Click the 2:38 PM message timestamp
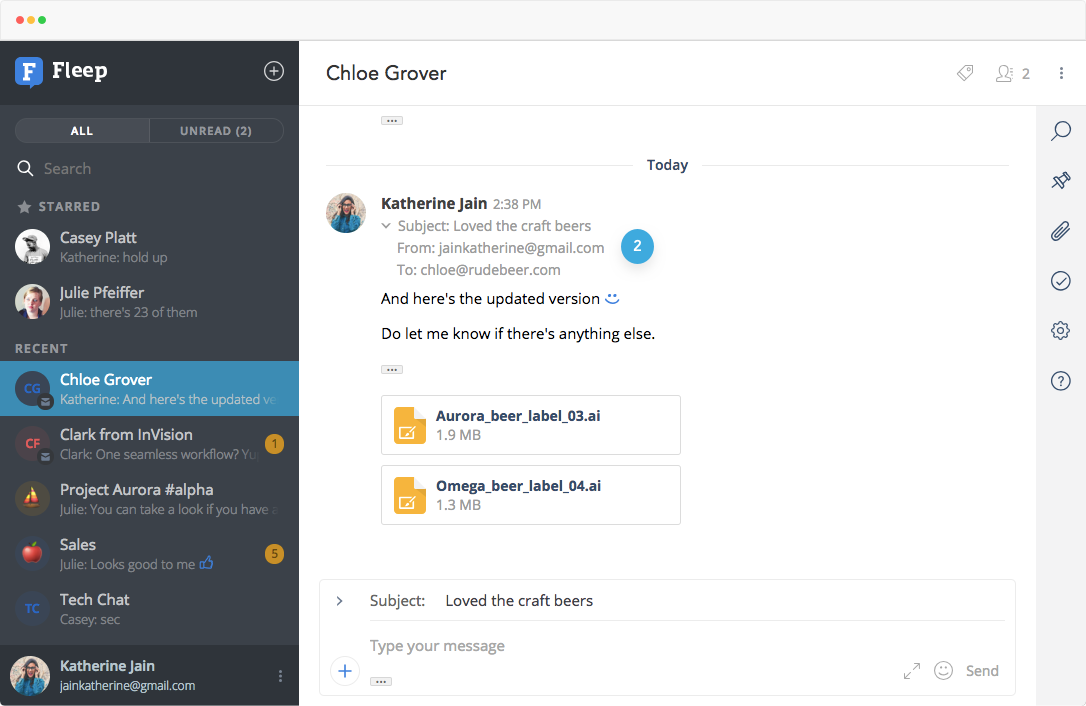This screenshot has height=706, width=1086. tap(517, 204)
